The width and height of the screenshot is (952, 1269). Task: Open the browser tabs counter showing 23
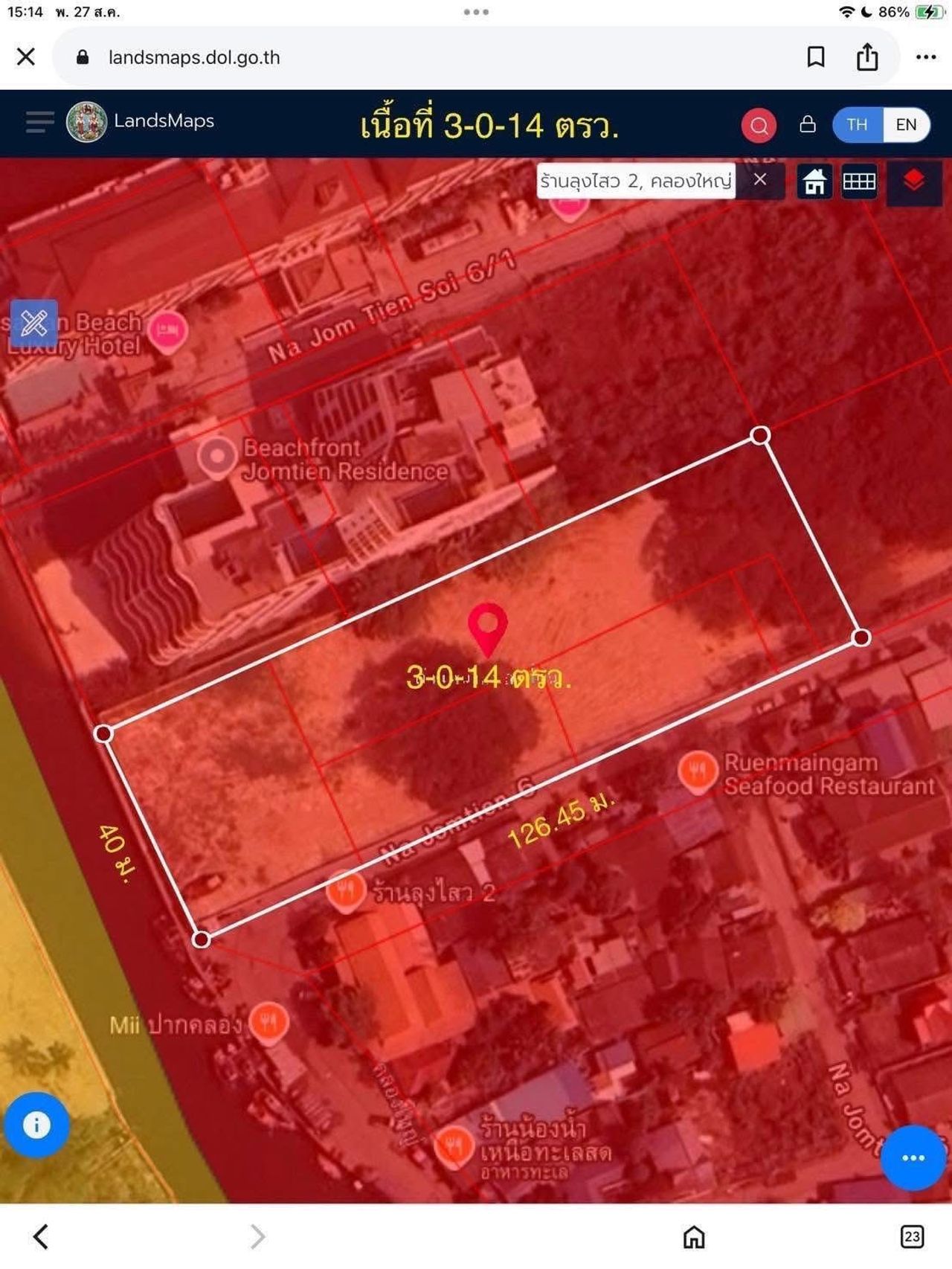coord(912,1236)
